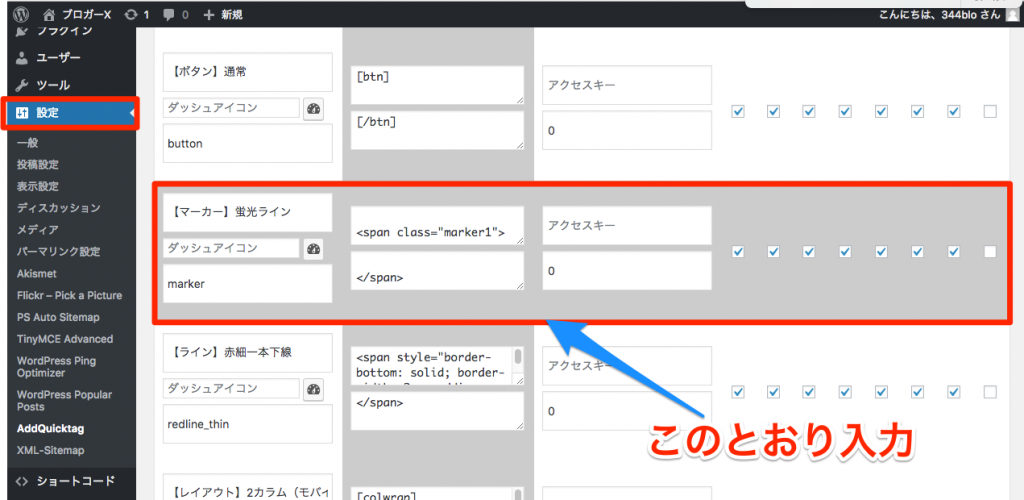Toggle second checkbox in marker row
This screenshot has width=1024, height=500.
[x=774, y=251]
